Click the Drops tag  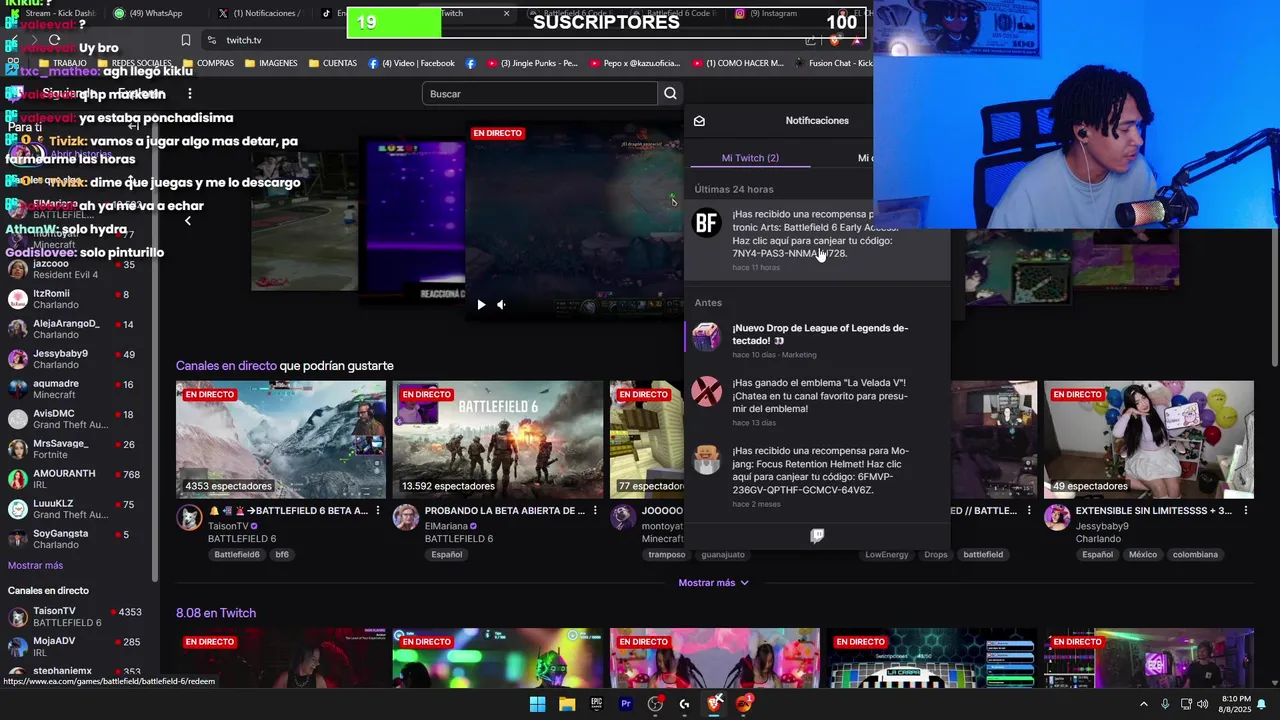[936, 555]
